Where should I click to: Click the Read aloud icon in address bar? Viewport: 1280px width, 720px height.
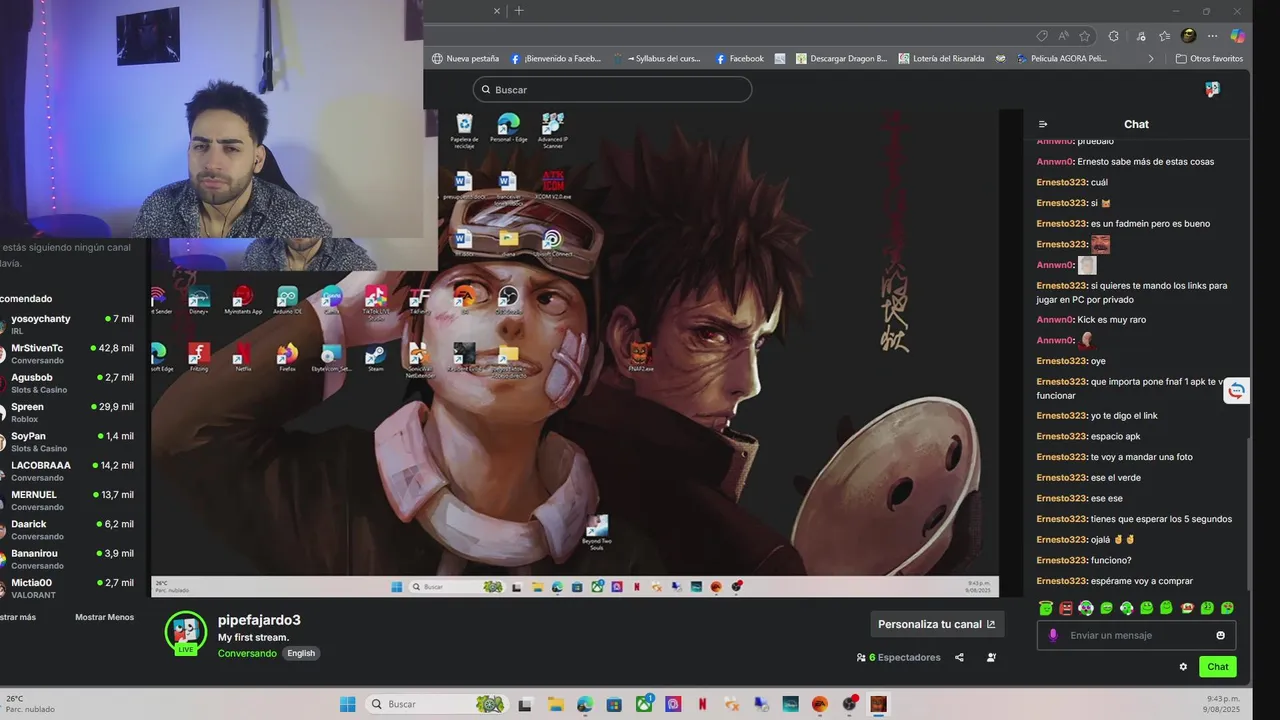click(x=1063, y=36)
